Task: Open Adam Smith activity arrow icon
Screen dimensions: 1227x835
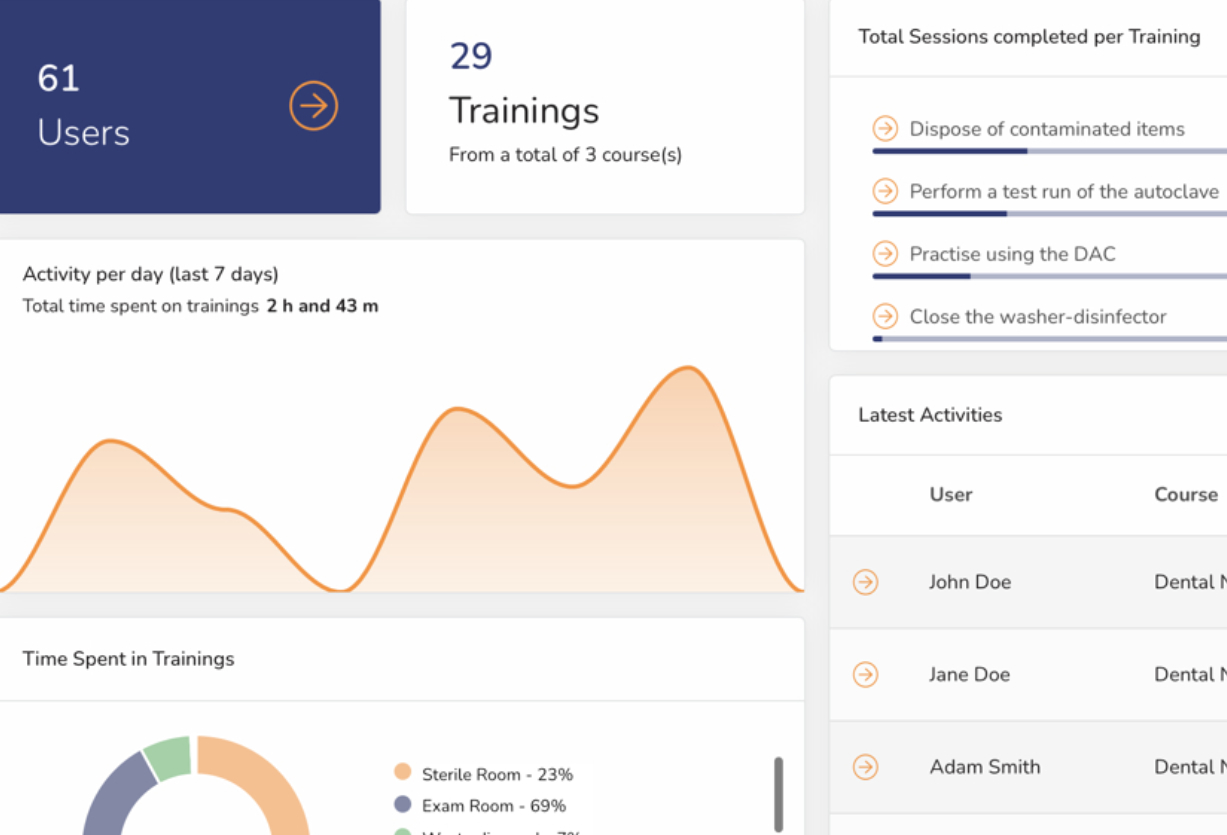Action: click(866, 767)
